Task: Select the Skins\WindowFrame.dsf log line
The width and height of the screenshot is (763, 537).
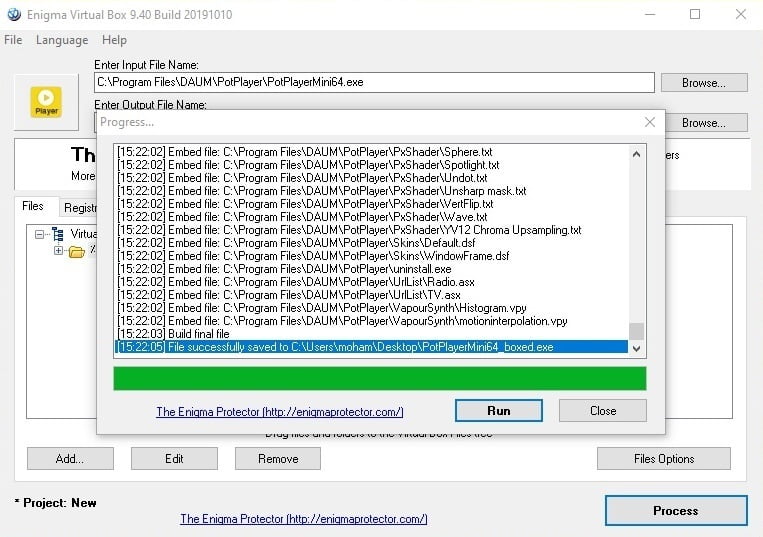Action: 371,256
